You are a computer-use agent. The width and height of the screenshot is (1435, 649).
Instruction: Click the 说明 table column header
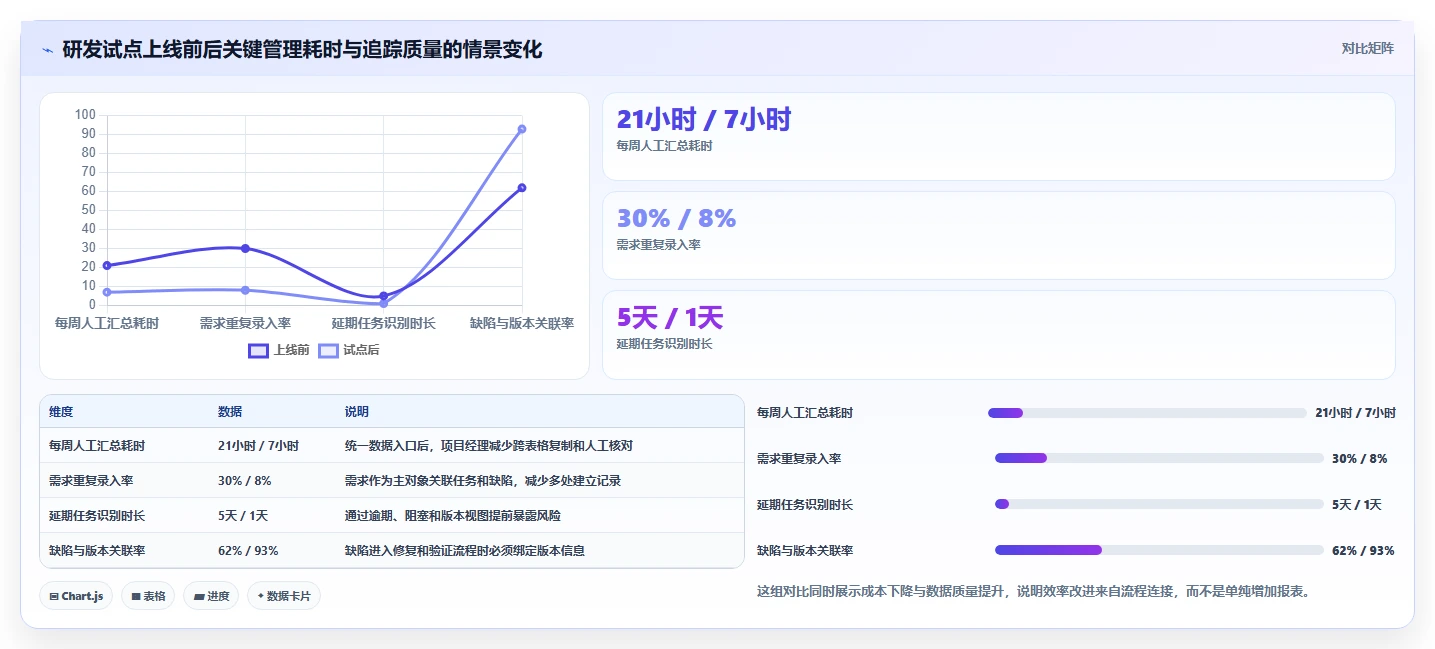357,412
